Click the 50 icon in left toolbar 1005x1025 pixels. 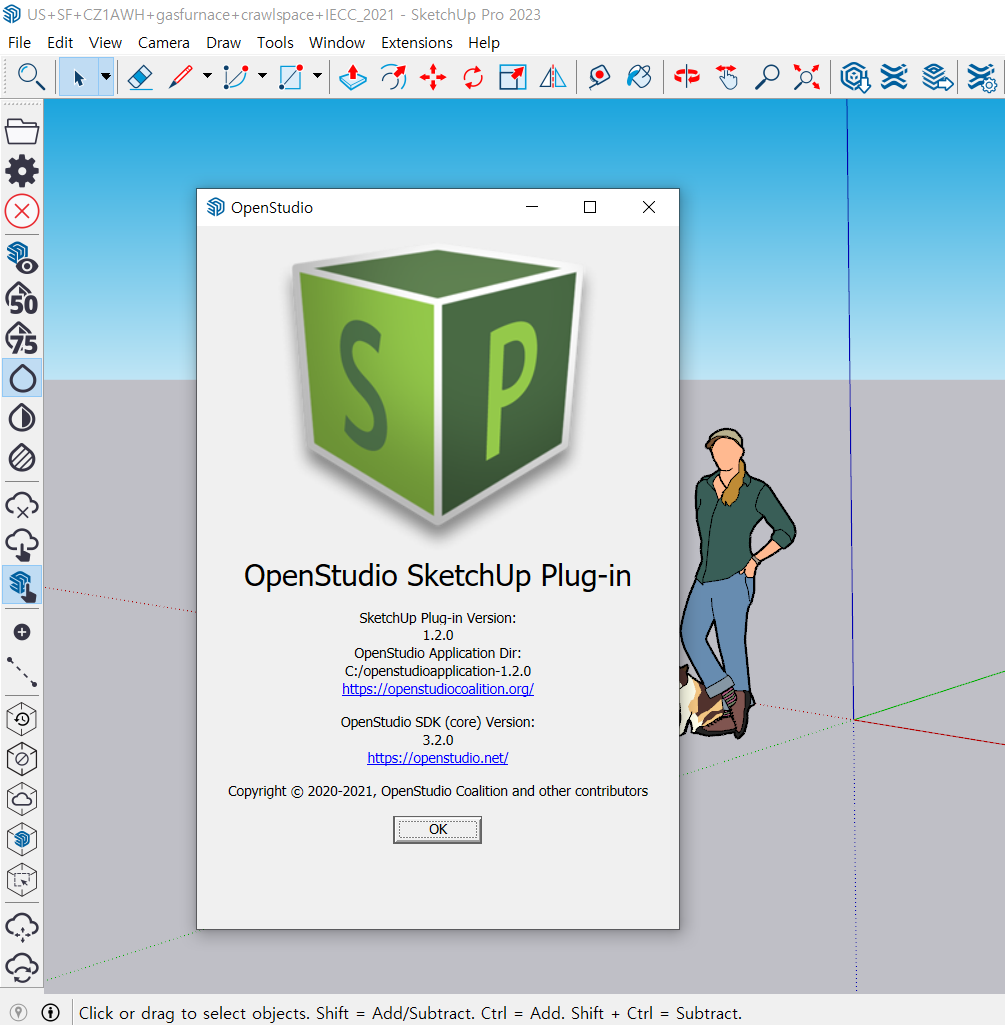[x=22, y=299]
